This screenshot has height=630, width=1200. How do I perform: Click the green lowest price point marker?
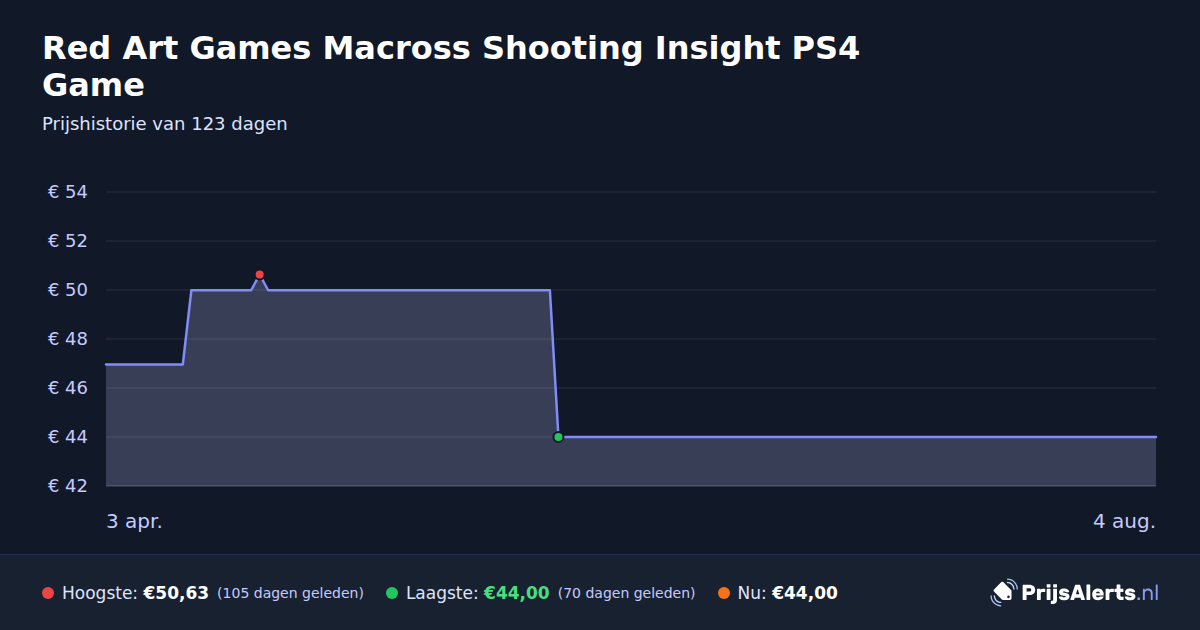(x=558, y=437)
